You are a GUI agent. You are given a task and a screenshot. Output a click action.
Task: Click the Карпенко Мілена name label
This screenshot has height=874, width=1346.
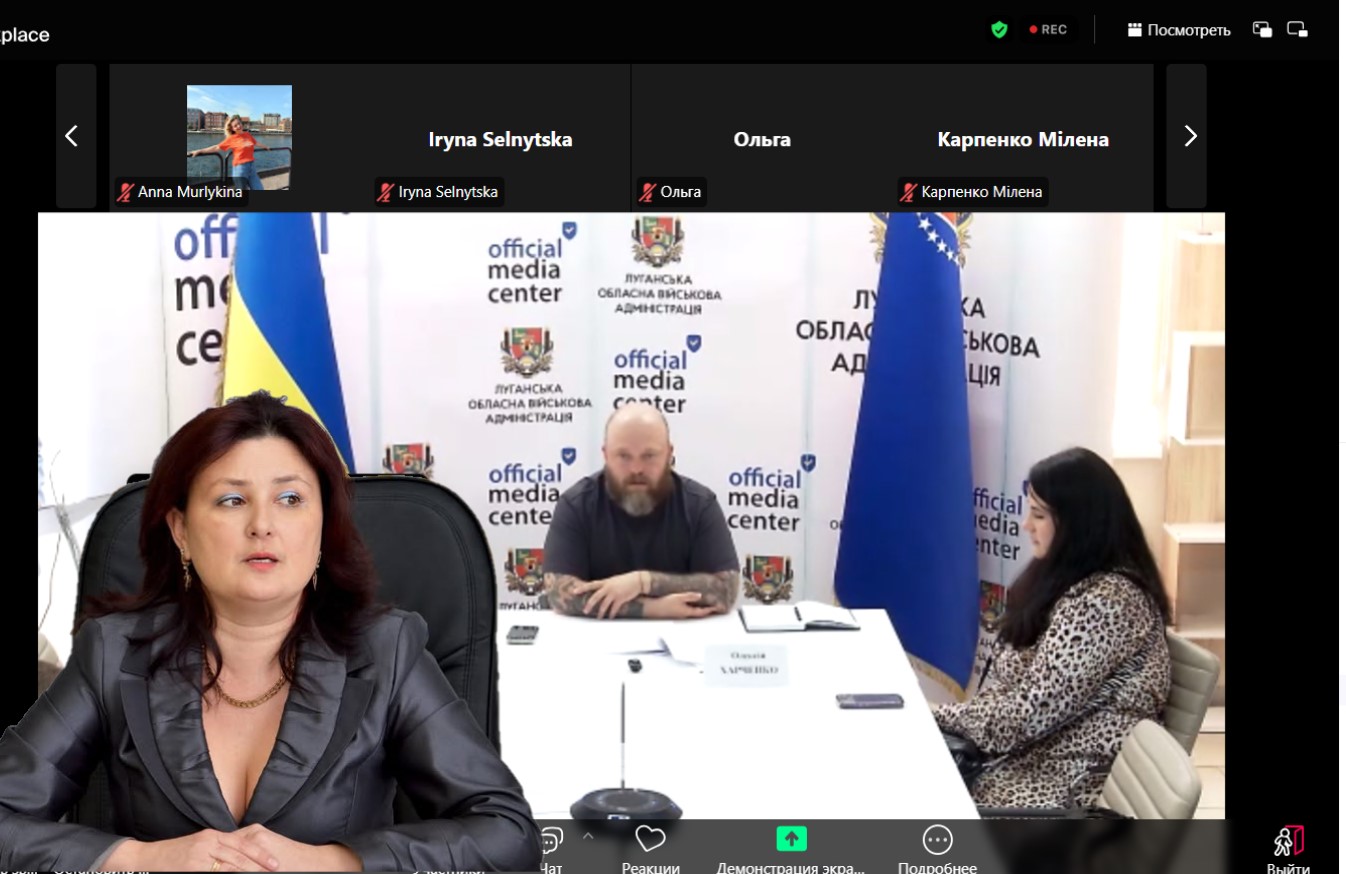coord(981,192)
